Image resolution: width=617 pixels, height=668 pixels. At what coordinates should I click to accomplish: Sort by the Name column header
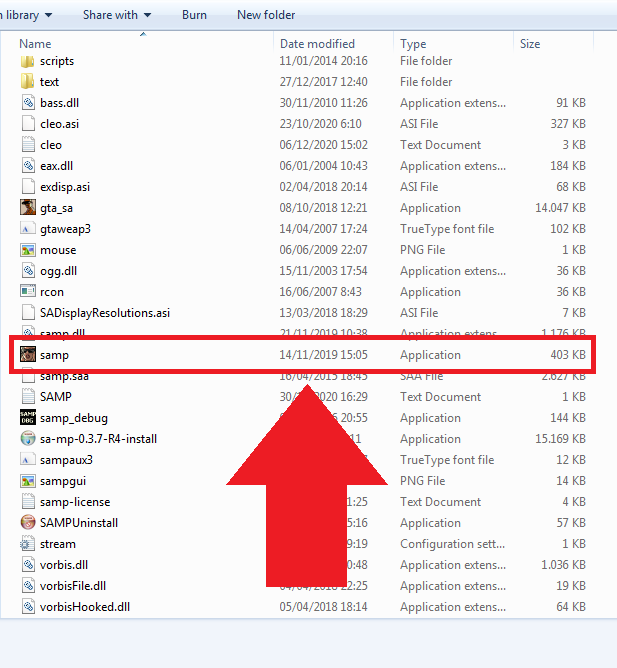35,44
